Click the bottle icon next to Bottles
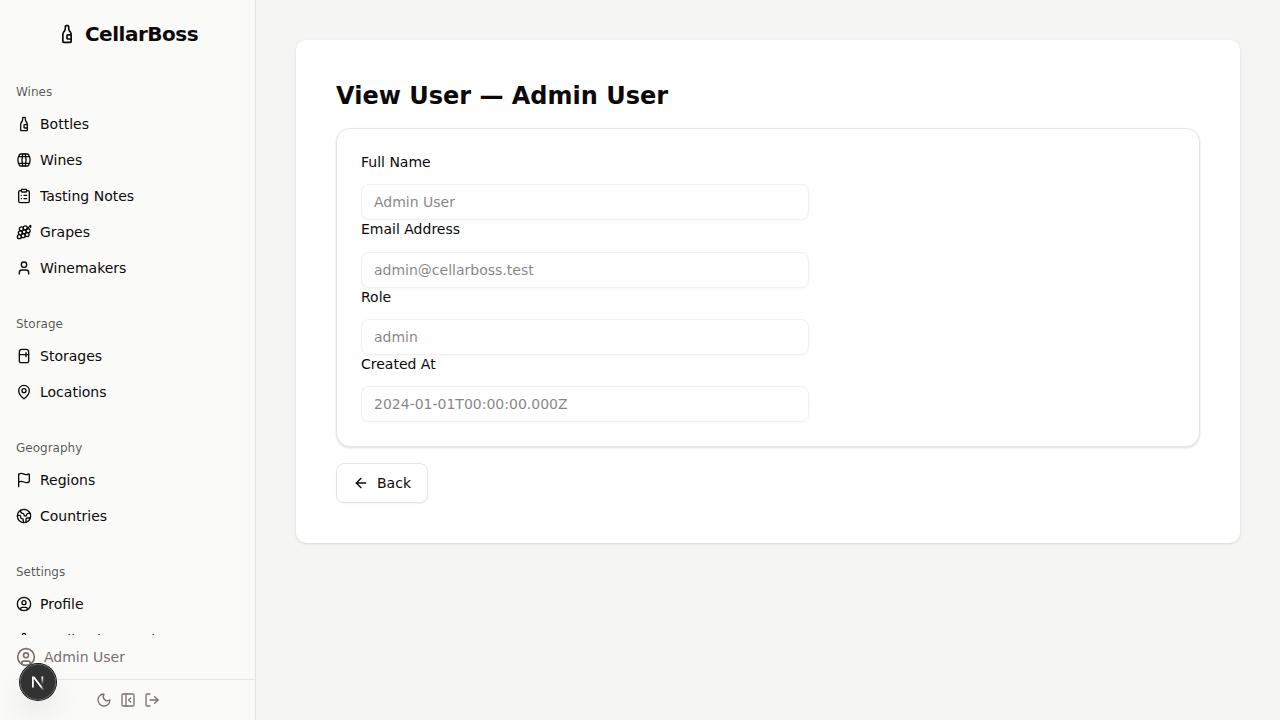The width and height of the screenshot is (1280, 720). pos(24,123)
